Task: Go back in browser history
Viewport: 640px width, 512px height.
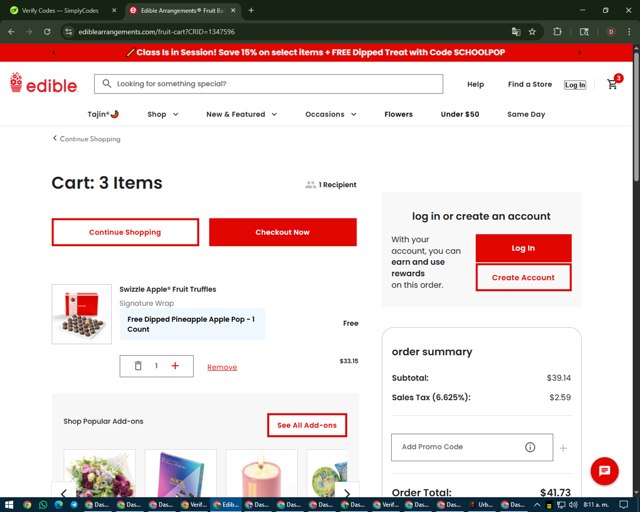Action: tap(11, 31)
